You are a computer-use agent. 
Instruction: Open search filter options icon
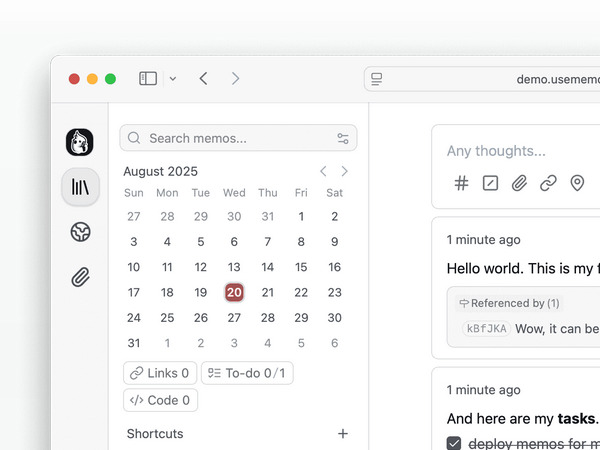tap(343, 139)
